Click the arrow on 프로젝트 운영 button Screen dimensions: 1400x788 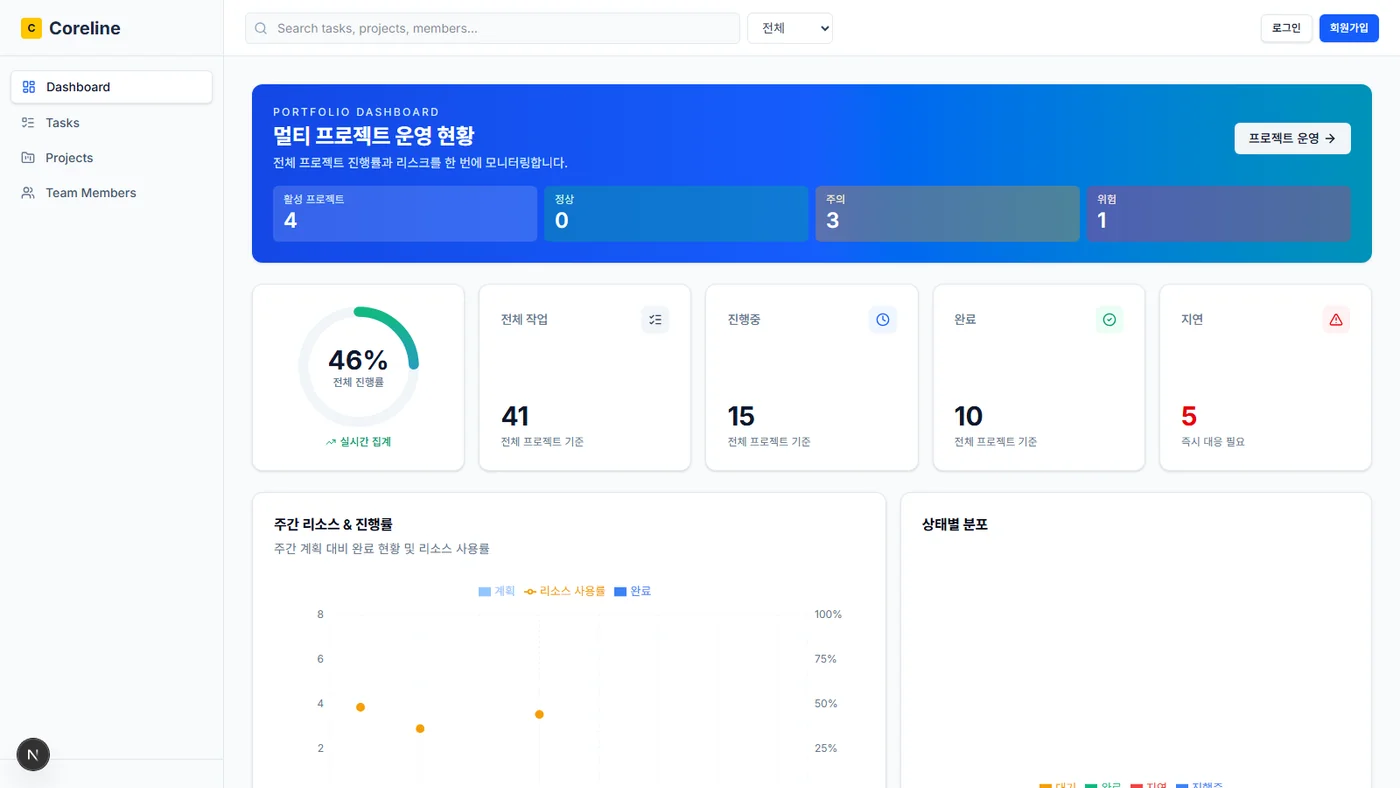(x=1330, y=139)
